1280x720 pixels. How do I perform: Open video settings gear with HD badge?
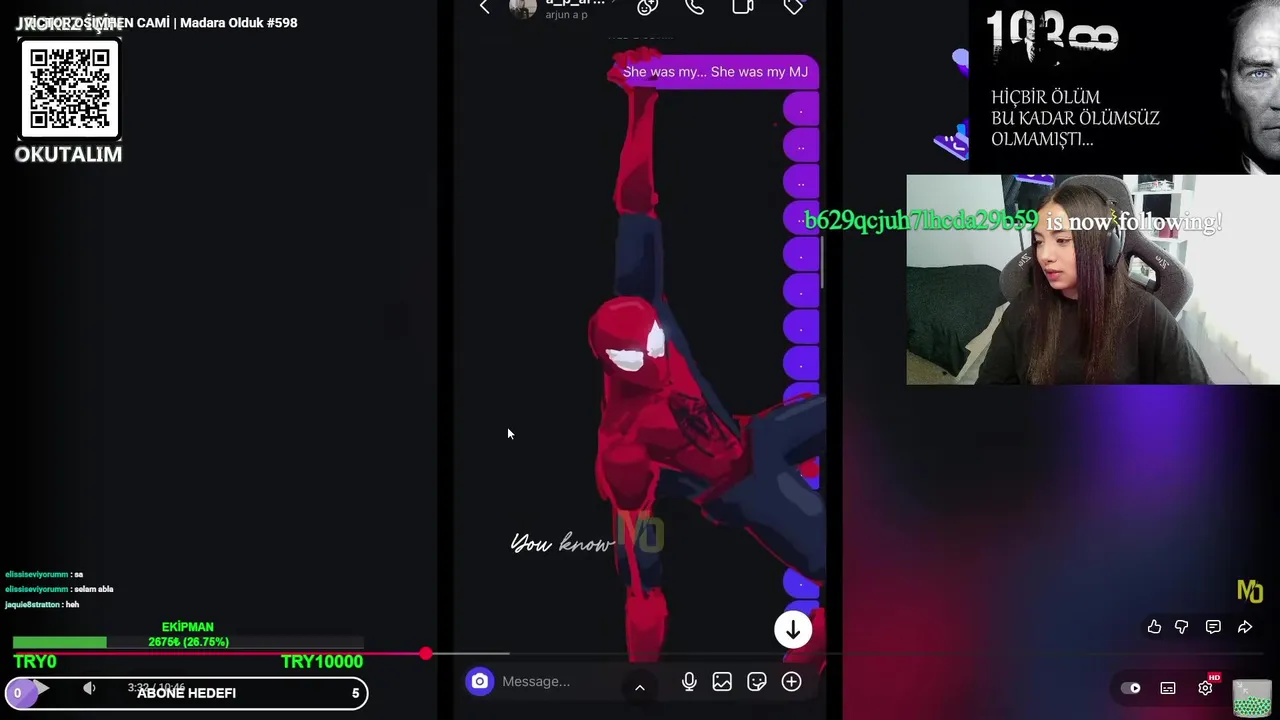pos(1206,687)
